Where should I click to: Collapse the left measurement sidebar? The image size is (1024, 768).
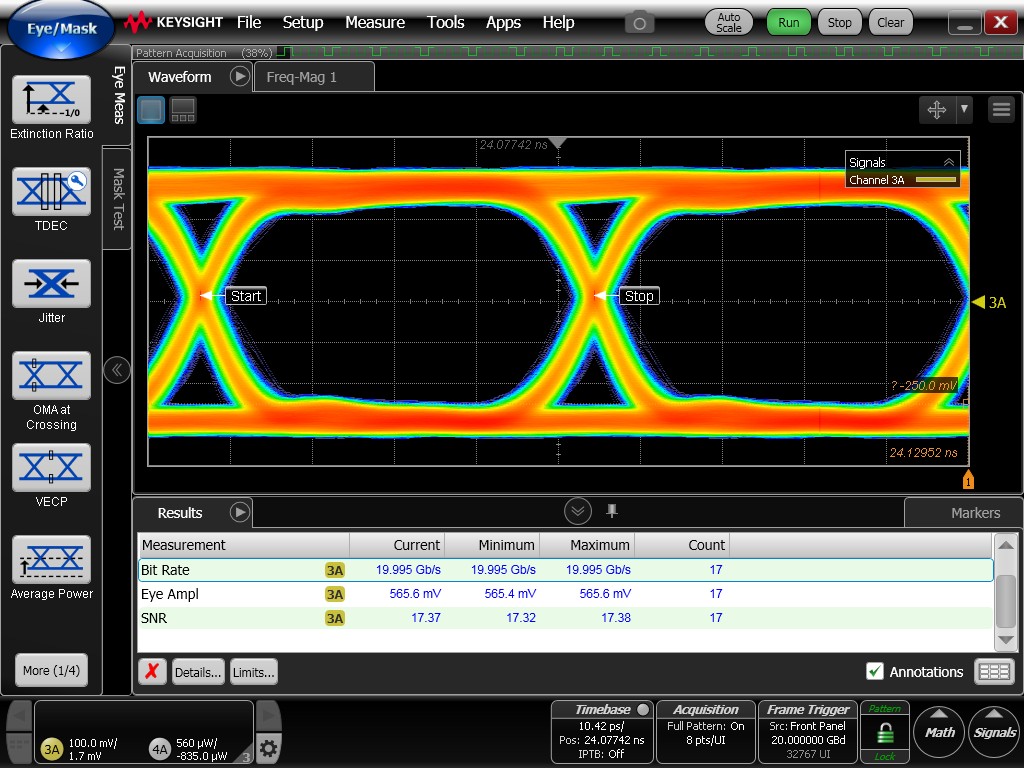pos(117,370)
